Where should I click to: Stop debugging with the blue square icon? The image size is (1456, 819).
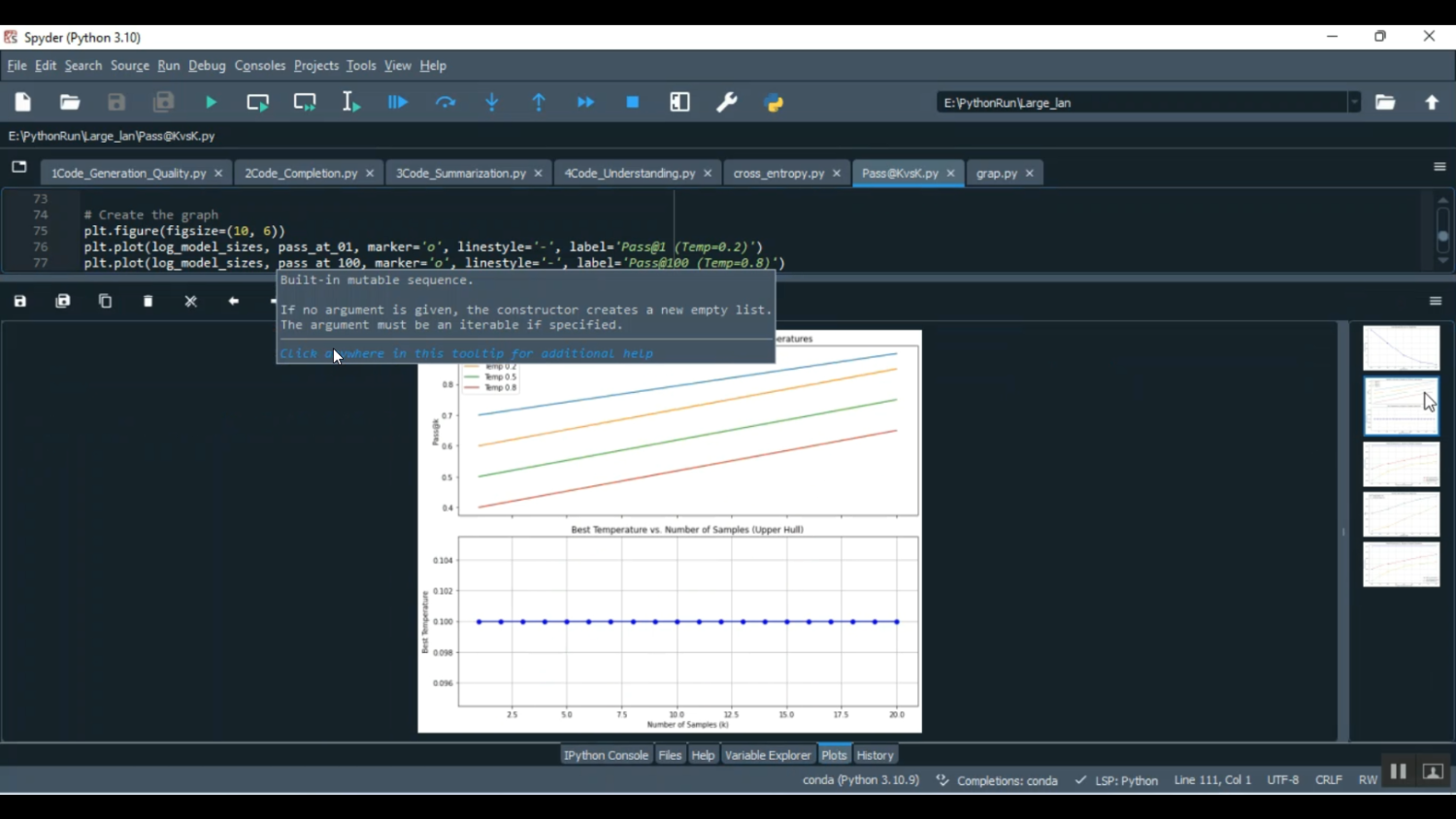click(x=632, y=102)
